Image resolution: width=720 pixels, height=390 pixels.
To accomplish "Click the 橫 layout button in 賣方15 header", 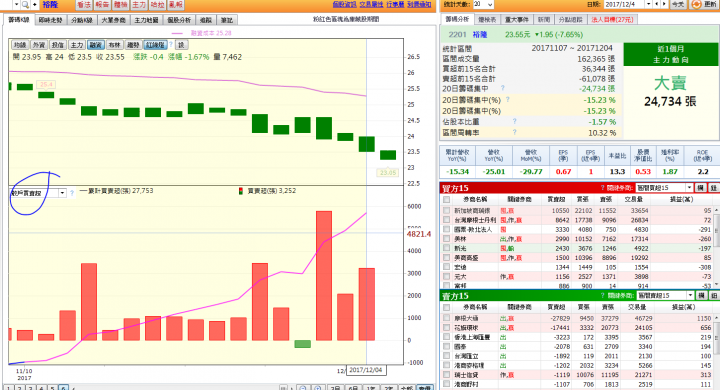I will 701,295.
